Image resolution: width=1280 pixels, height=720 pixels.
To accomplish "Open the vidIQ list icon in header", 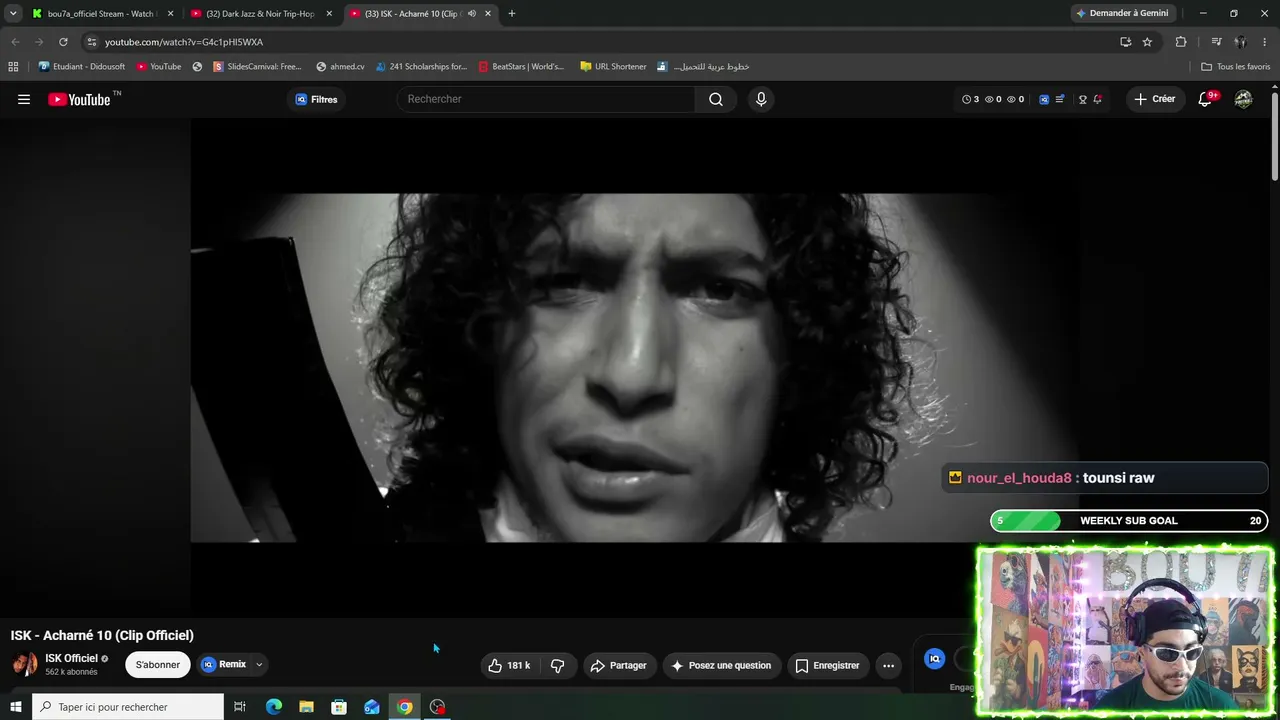I will (x=1060, y=99).
